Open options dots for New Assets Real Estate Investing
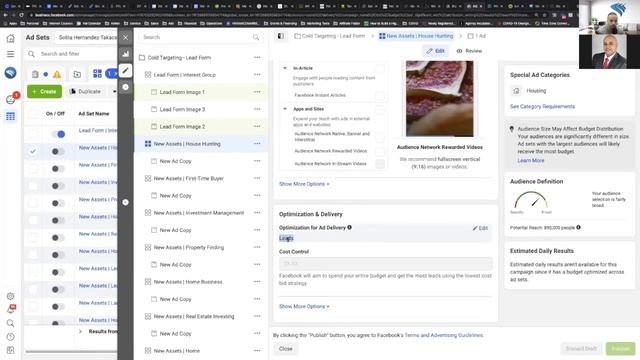This screenshot has height=360, width=640. click(257, 316)
